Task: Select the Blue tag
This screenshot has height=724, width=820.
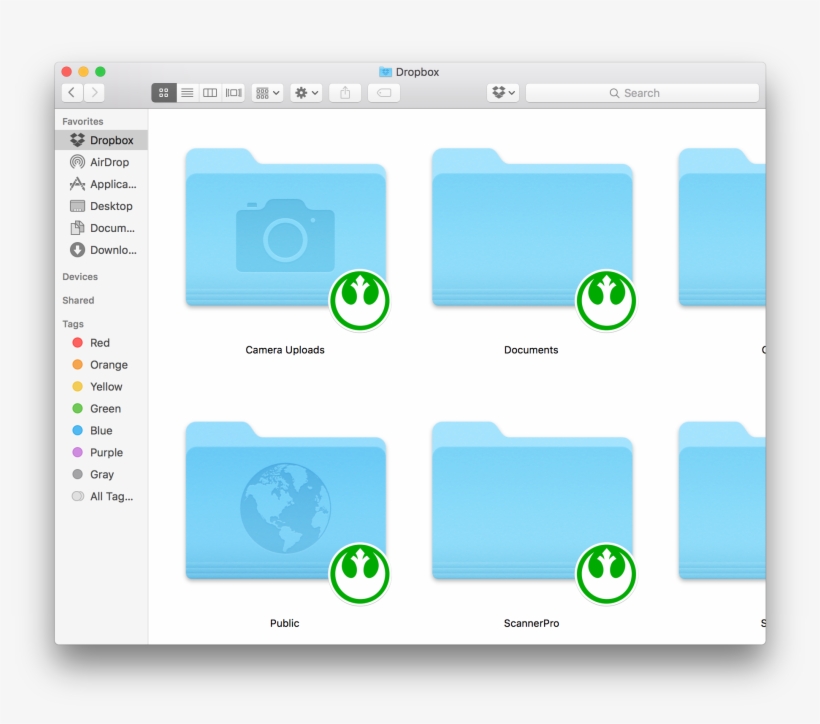Action: pyautogui.click(x=101, y=431)
